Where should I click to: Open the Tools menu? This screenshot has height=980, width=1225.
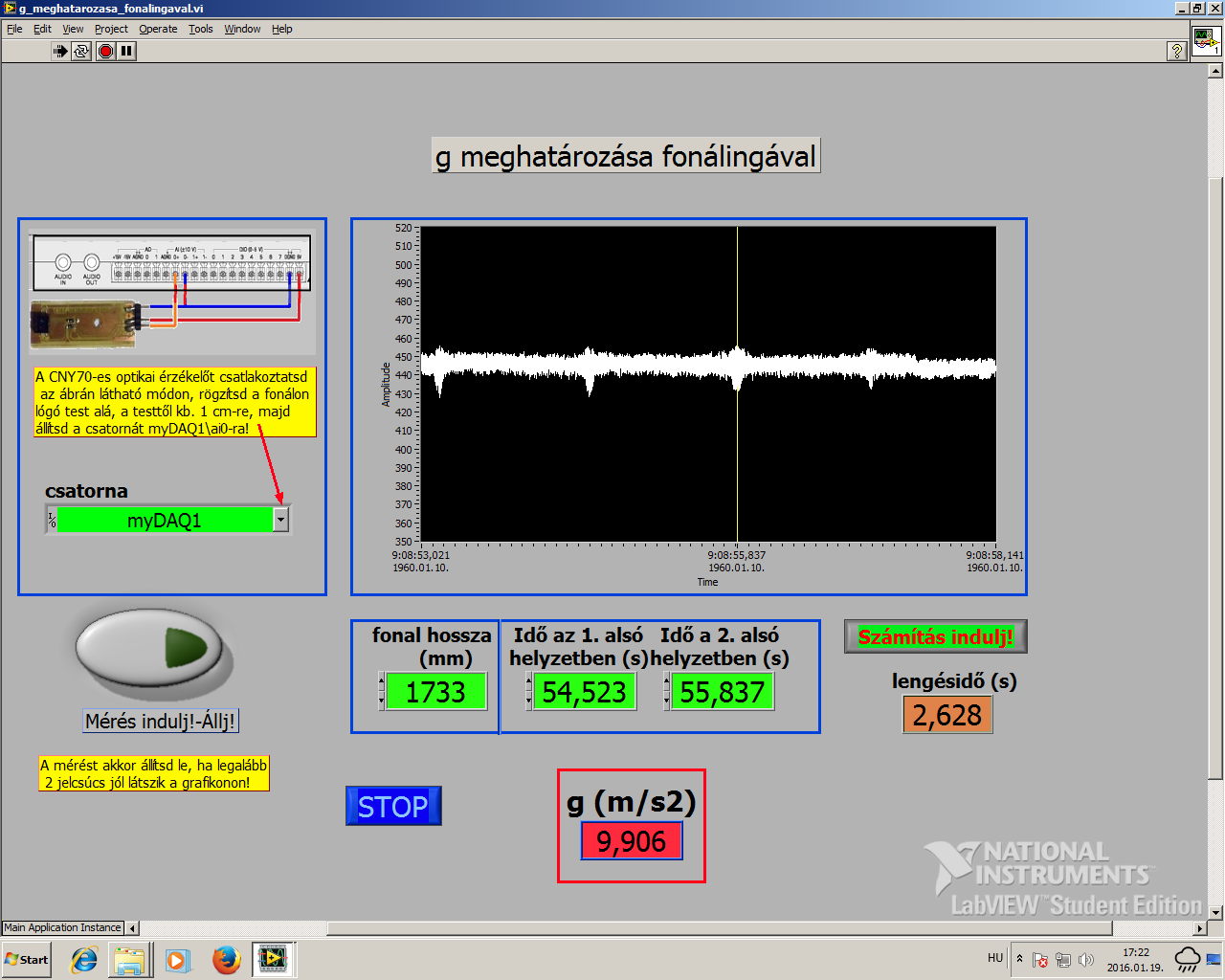pyautogui.click(x=200, y=29)
